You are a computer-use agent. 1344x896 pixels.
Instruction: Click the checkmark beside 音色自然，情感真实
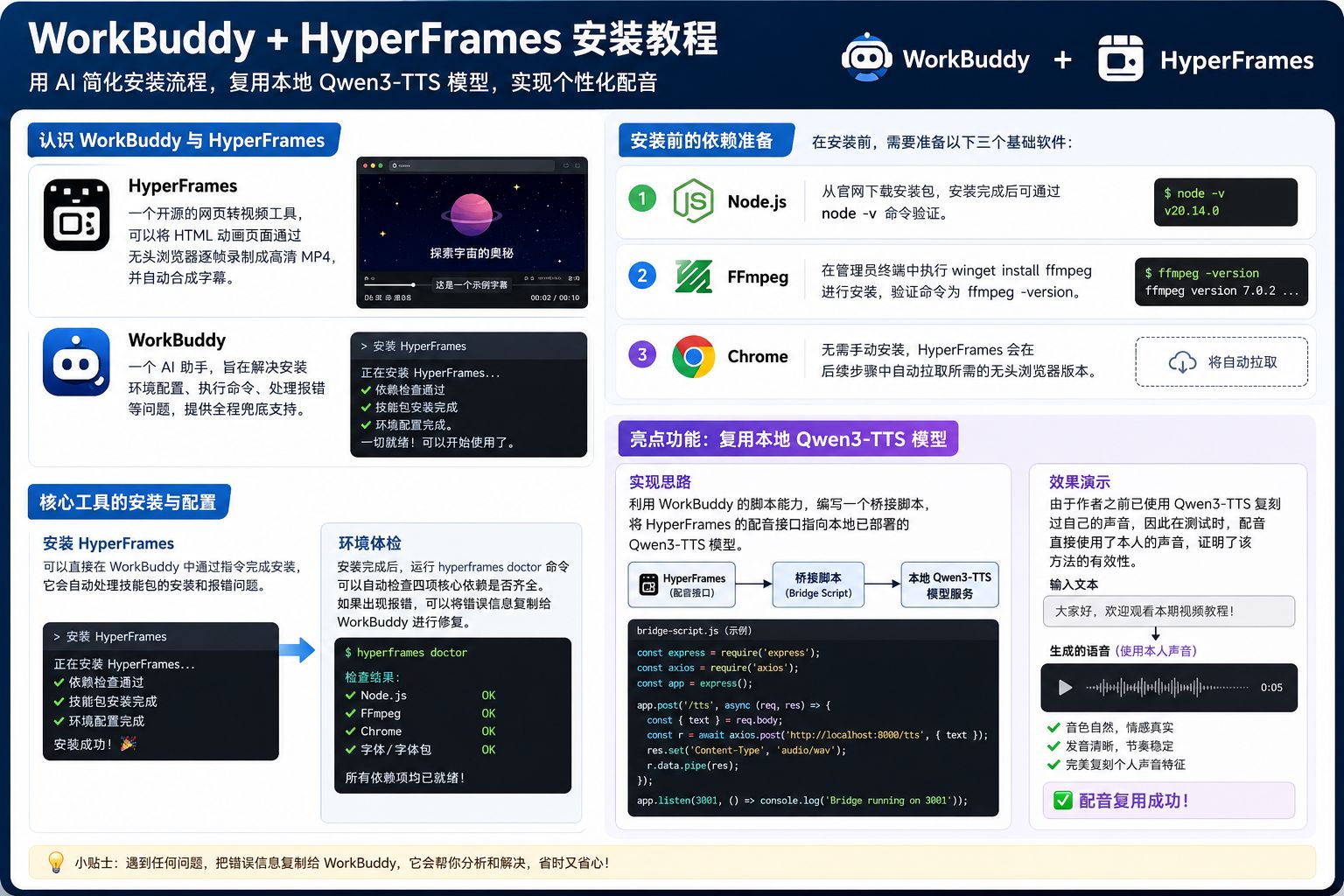(1053, 727)
